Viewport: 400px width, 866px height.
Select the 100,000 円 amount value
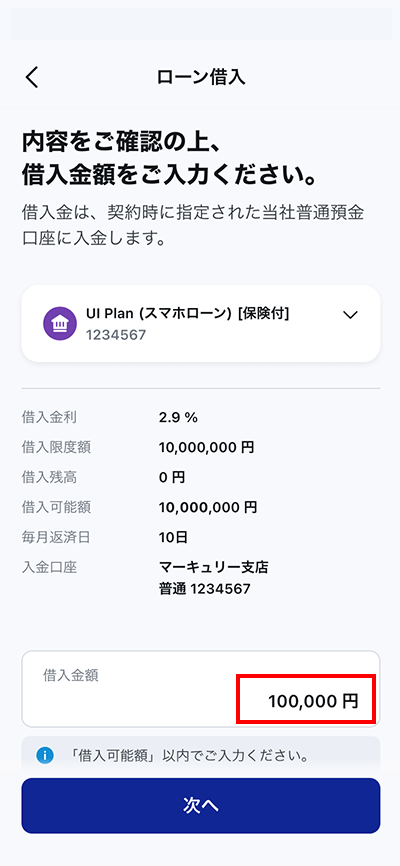point(313,701)
